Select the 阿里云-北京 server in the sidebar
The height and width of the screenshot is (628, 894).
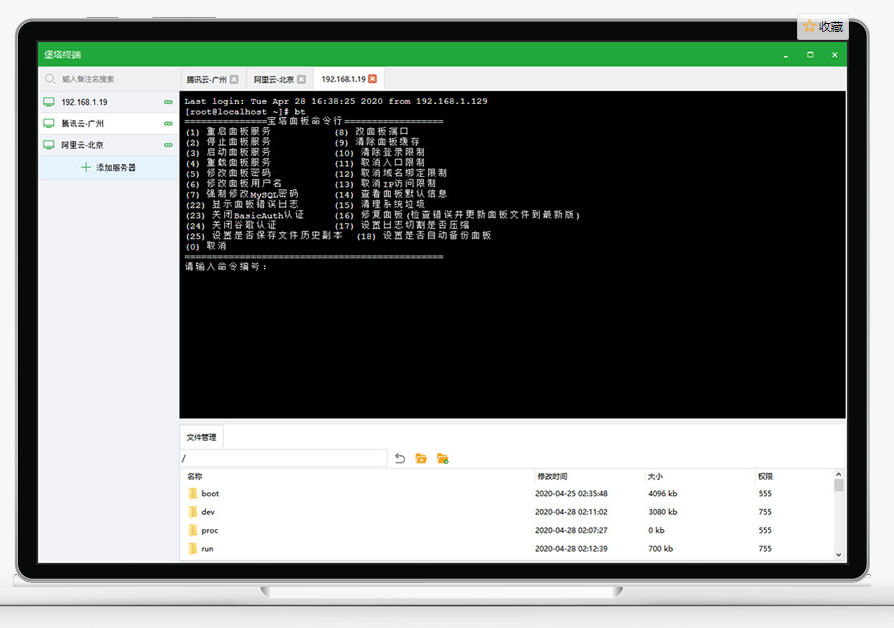click(x=108, y=145)
